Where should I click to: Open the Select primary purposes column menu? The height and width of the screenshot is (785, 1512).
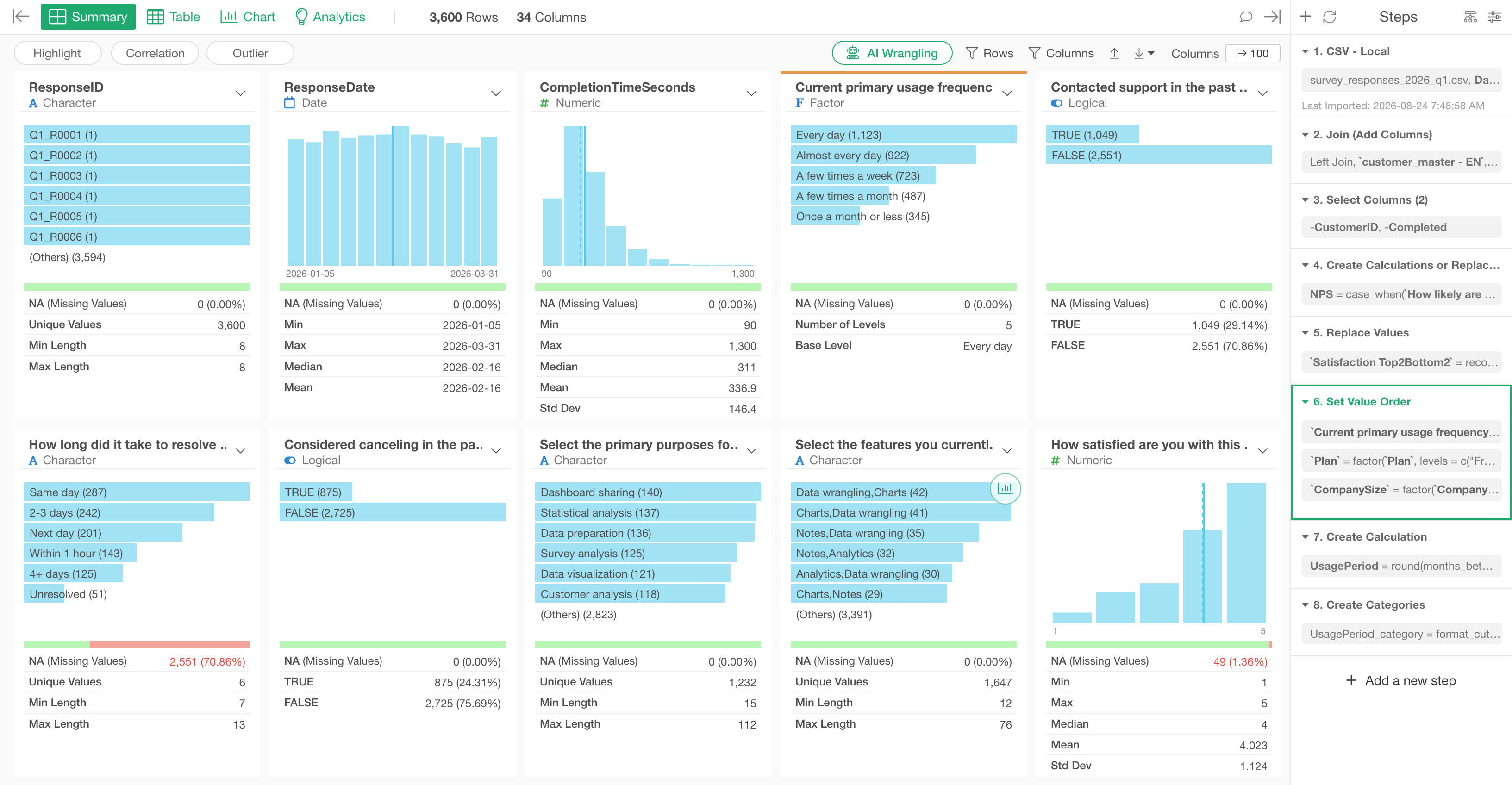[751, 450]
